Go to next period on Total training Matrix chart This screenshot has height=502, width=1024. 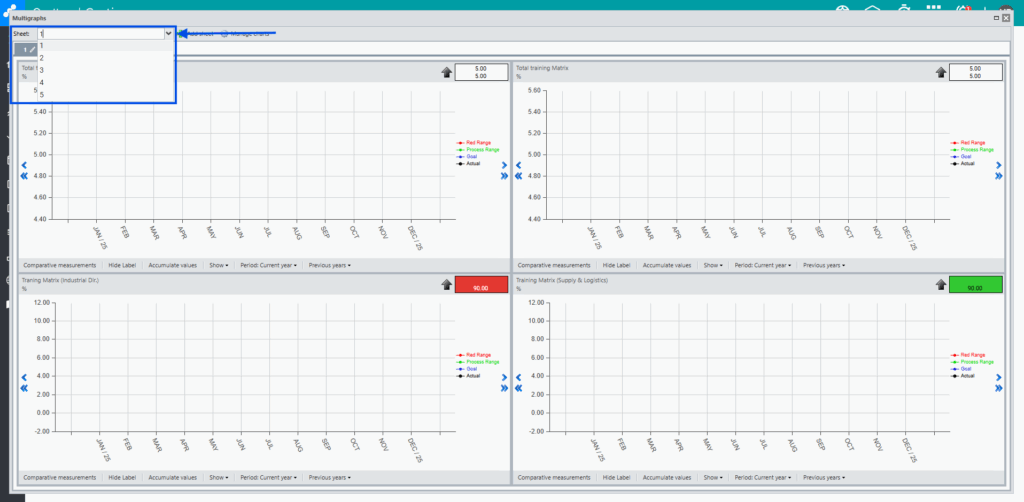[999, 165]
